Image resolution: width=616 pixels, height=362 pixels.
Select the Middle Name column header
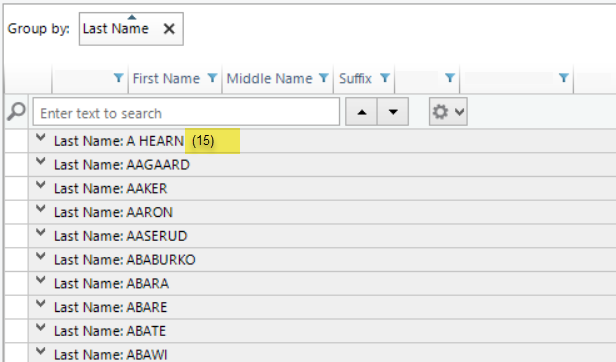pos(270,79)
